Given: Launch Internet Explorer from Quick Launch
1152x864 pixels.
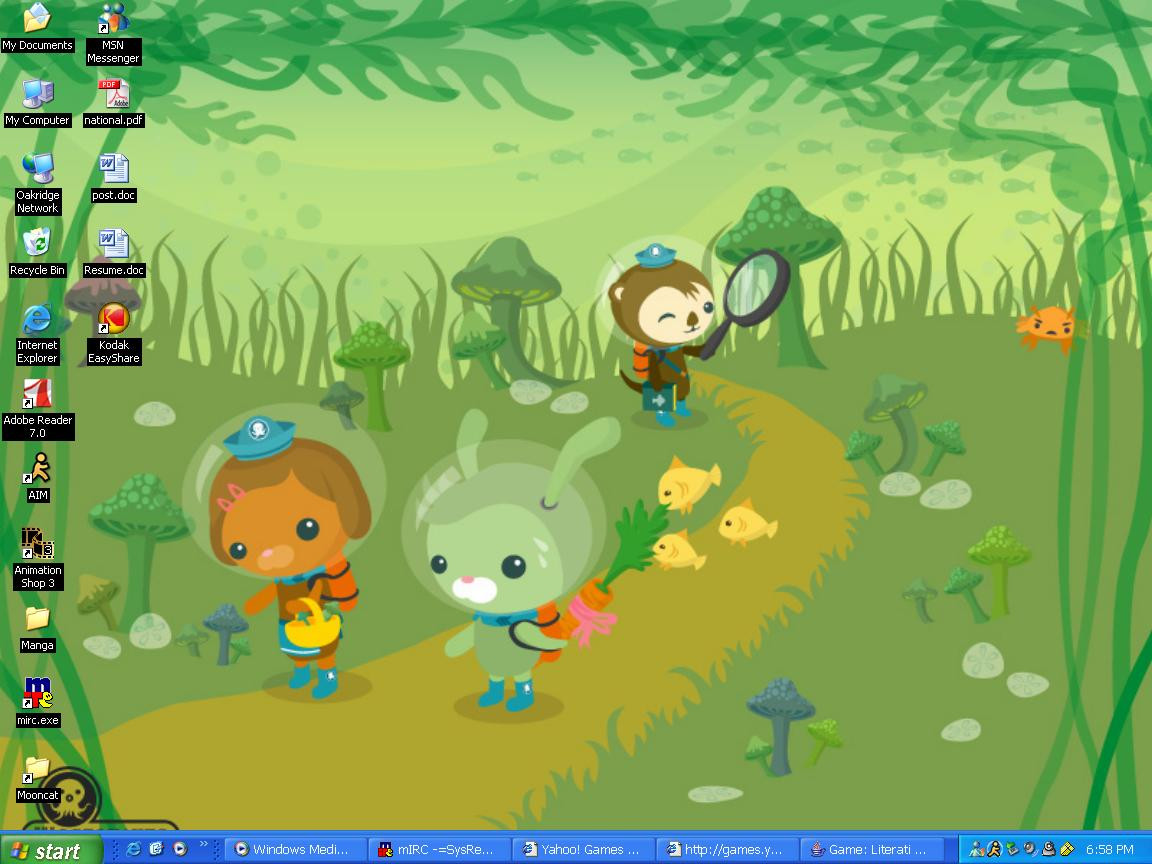Looking at the screenshot, I should tap(134, 849).
